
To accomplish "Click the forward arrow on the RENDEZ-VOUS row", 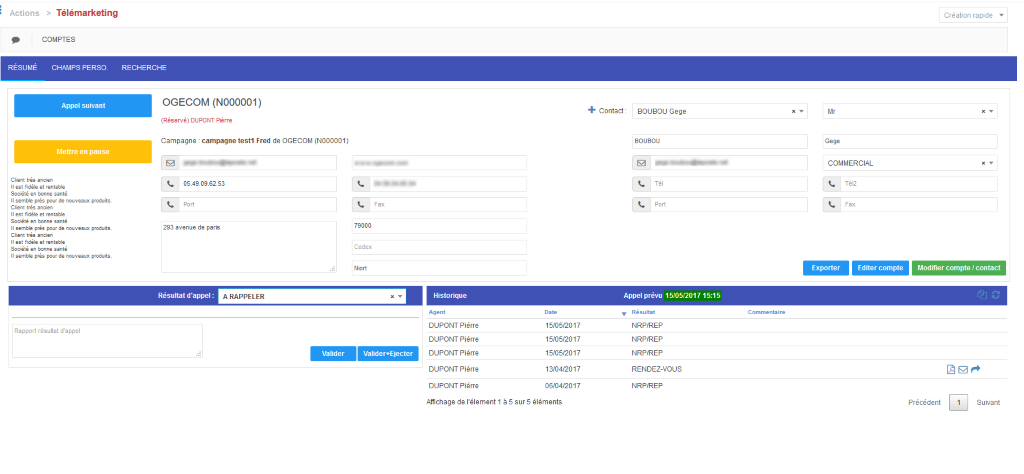I will (976, 370).
